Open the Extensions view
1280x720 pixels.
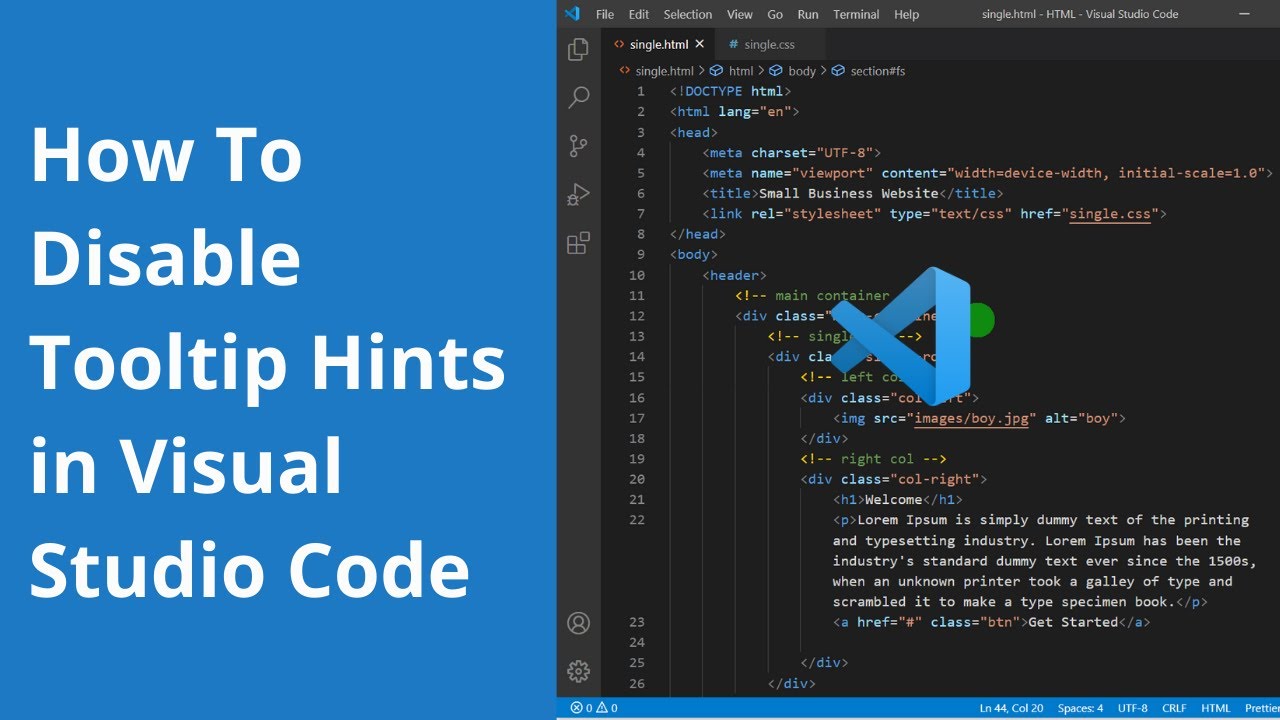[x=578, y=243]
